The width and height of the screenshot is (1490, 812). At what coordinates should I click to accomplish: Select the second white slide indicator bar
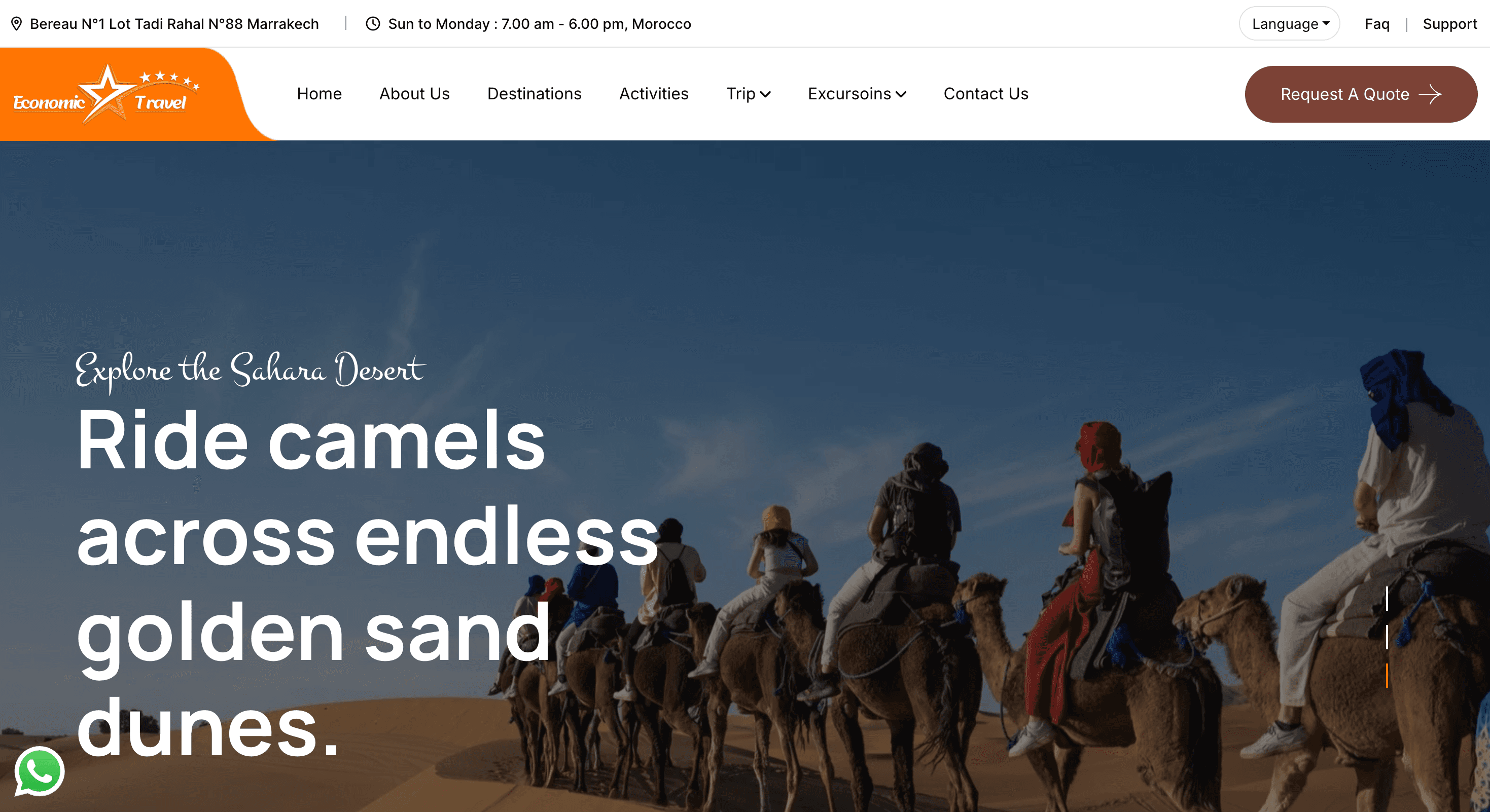click(1387, 637)
